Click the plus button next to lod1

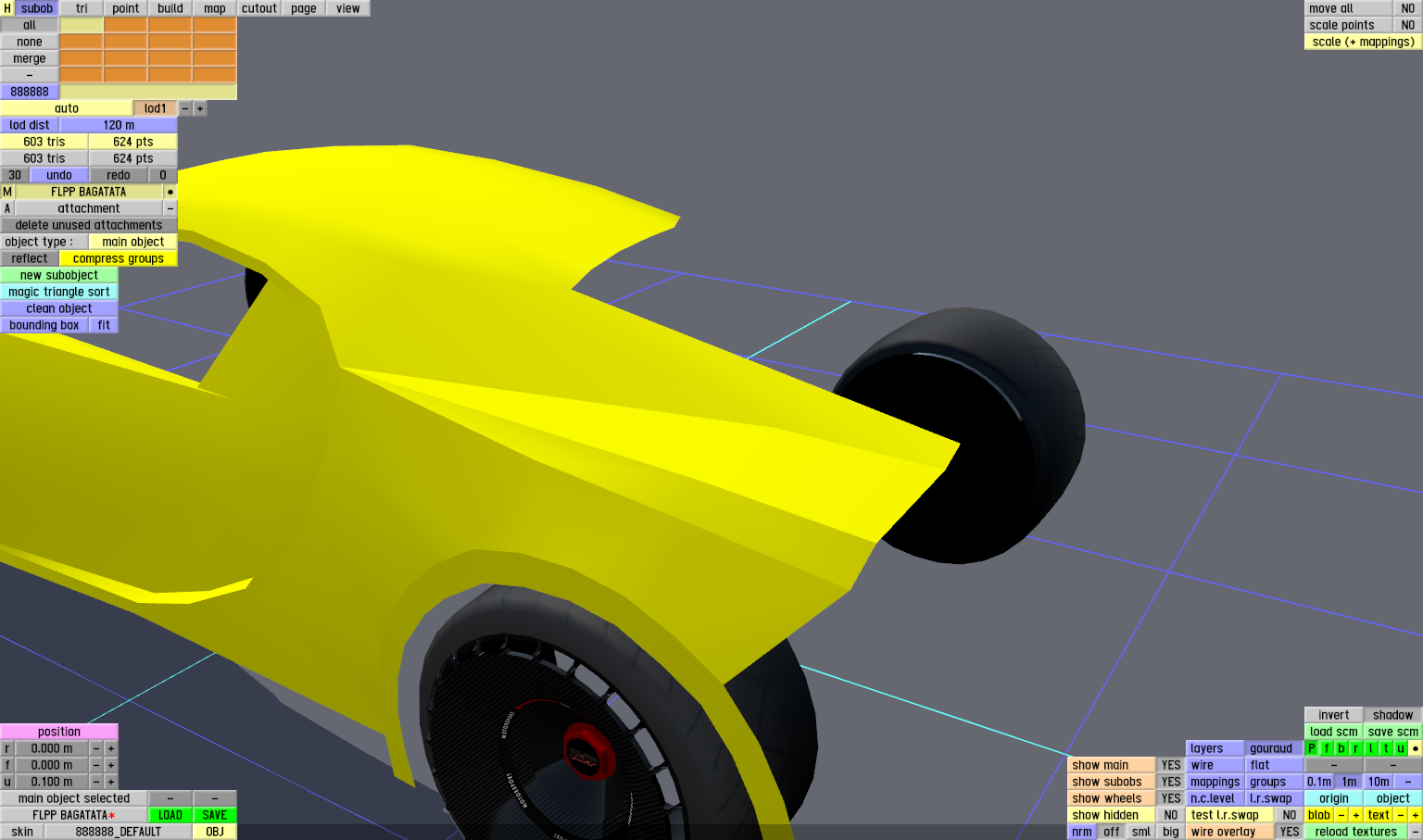[x=200, y=108]
